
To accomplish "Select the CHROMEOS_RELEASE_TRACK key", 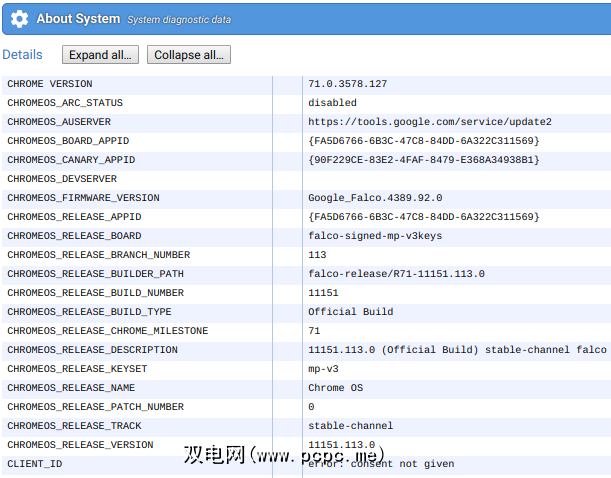I will click(x=74, y=426).
